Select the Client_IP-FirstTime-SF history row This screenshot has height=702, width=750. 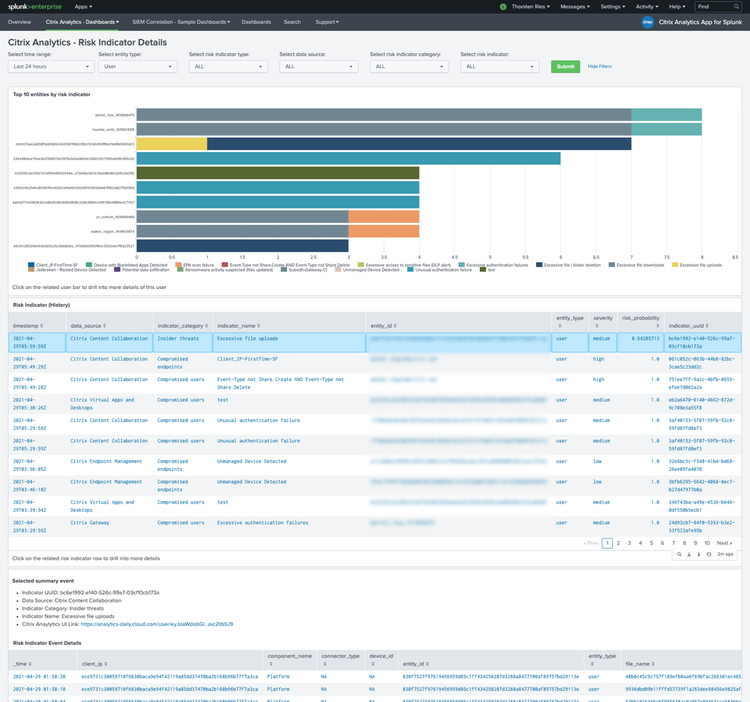coord(375,363)
